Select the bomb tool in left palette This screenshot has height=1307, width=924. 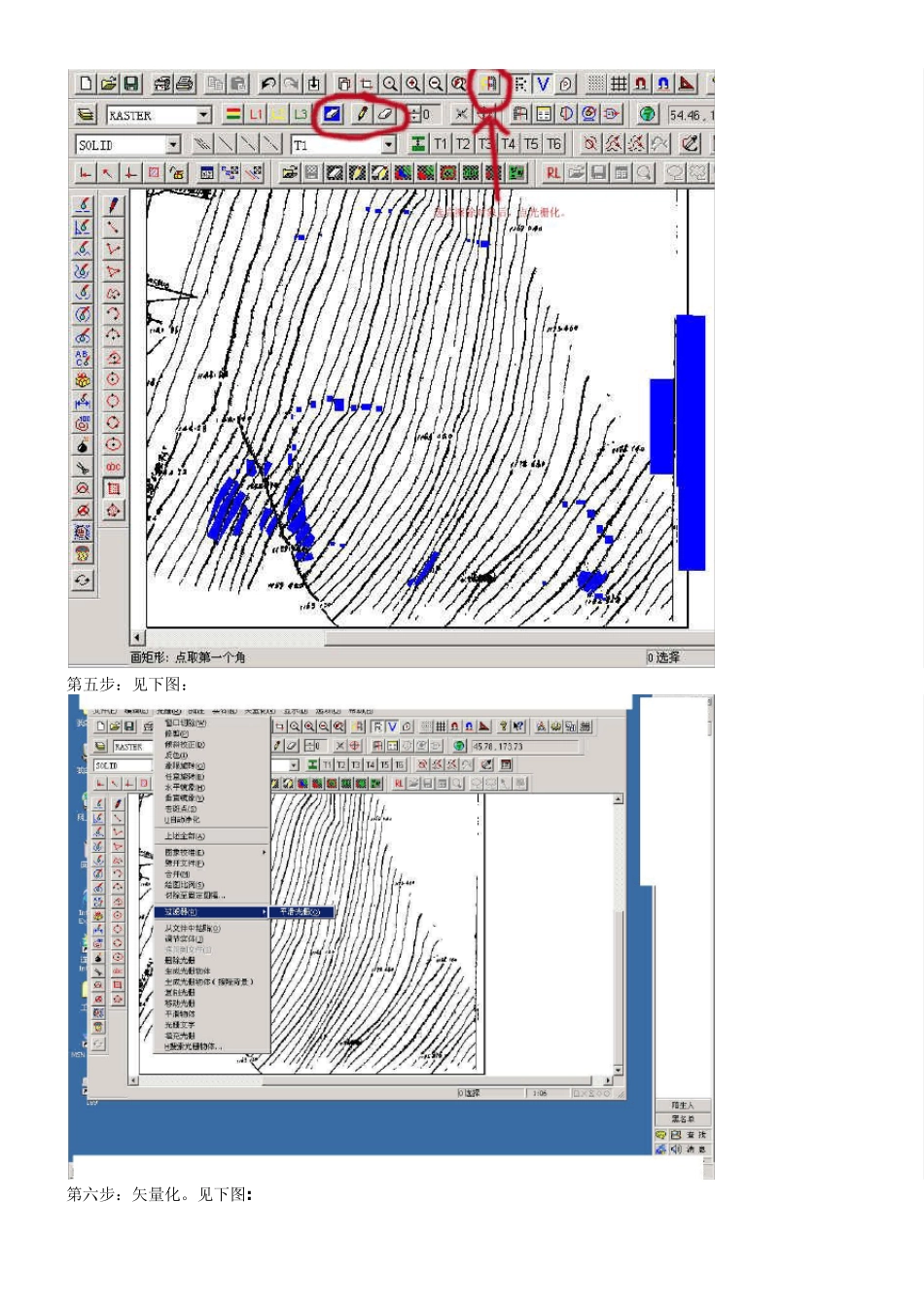pyautogui.click(x=83, y=444)
